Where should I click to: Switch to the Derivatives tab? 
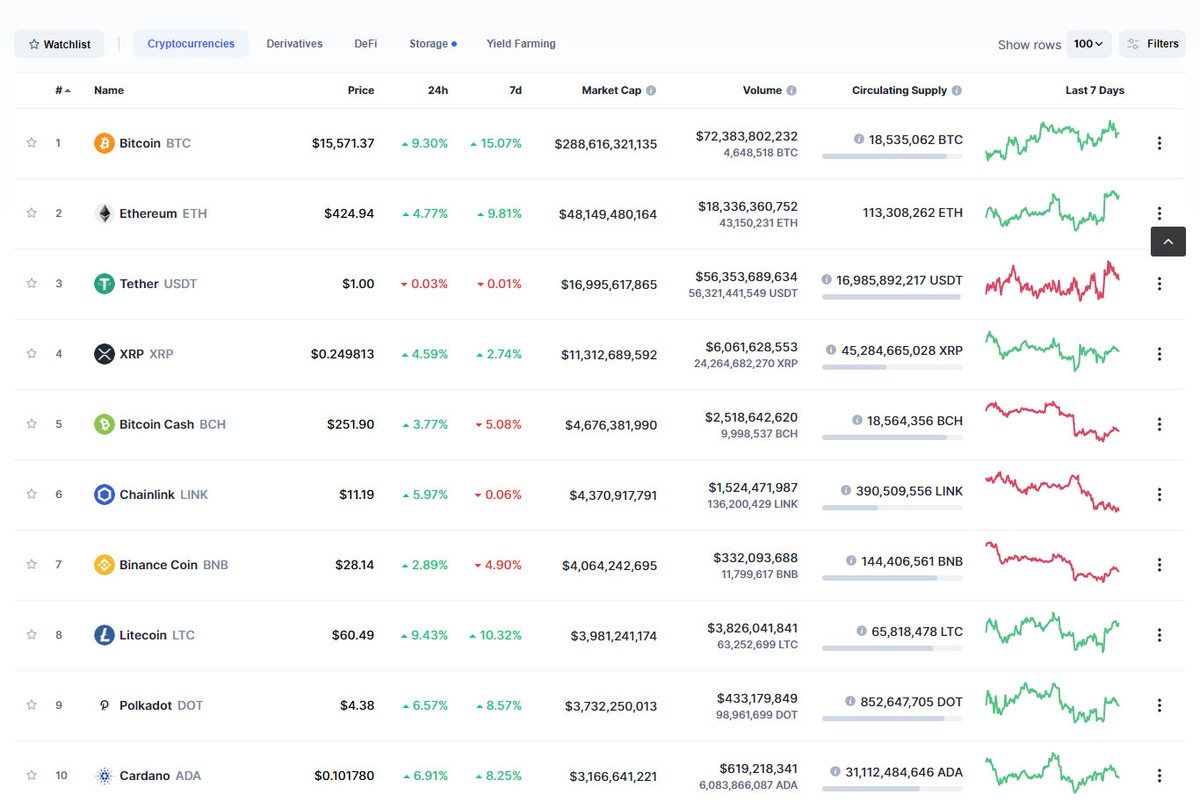(x=294, y=43)
